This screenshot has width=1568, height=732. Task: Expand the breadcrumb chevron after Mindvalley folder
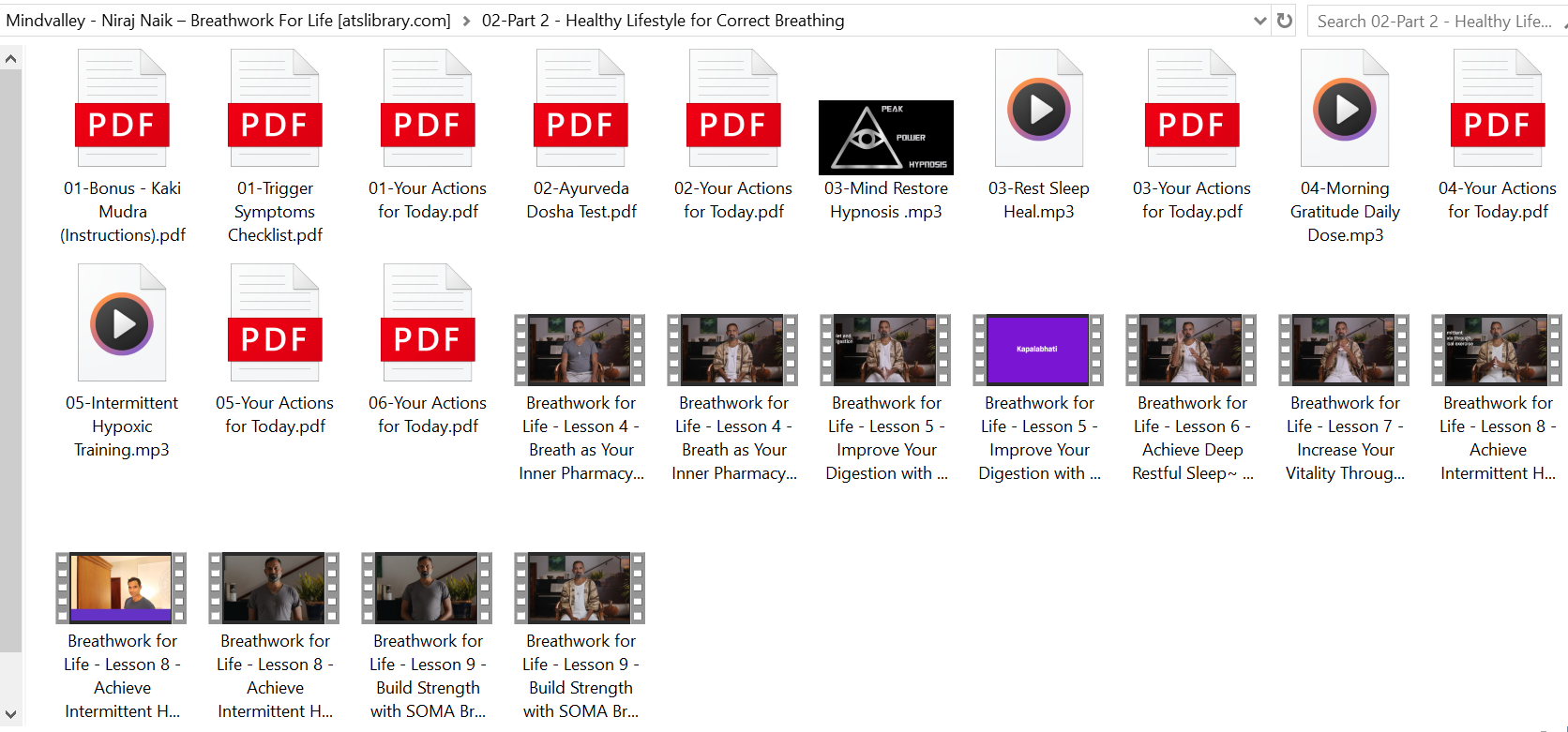[x=466, y=21]
